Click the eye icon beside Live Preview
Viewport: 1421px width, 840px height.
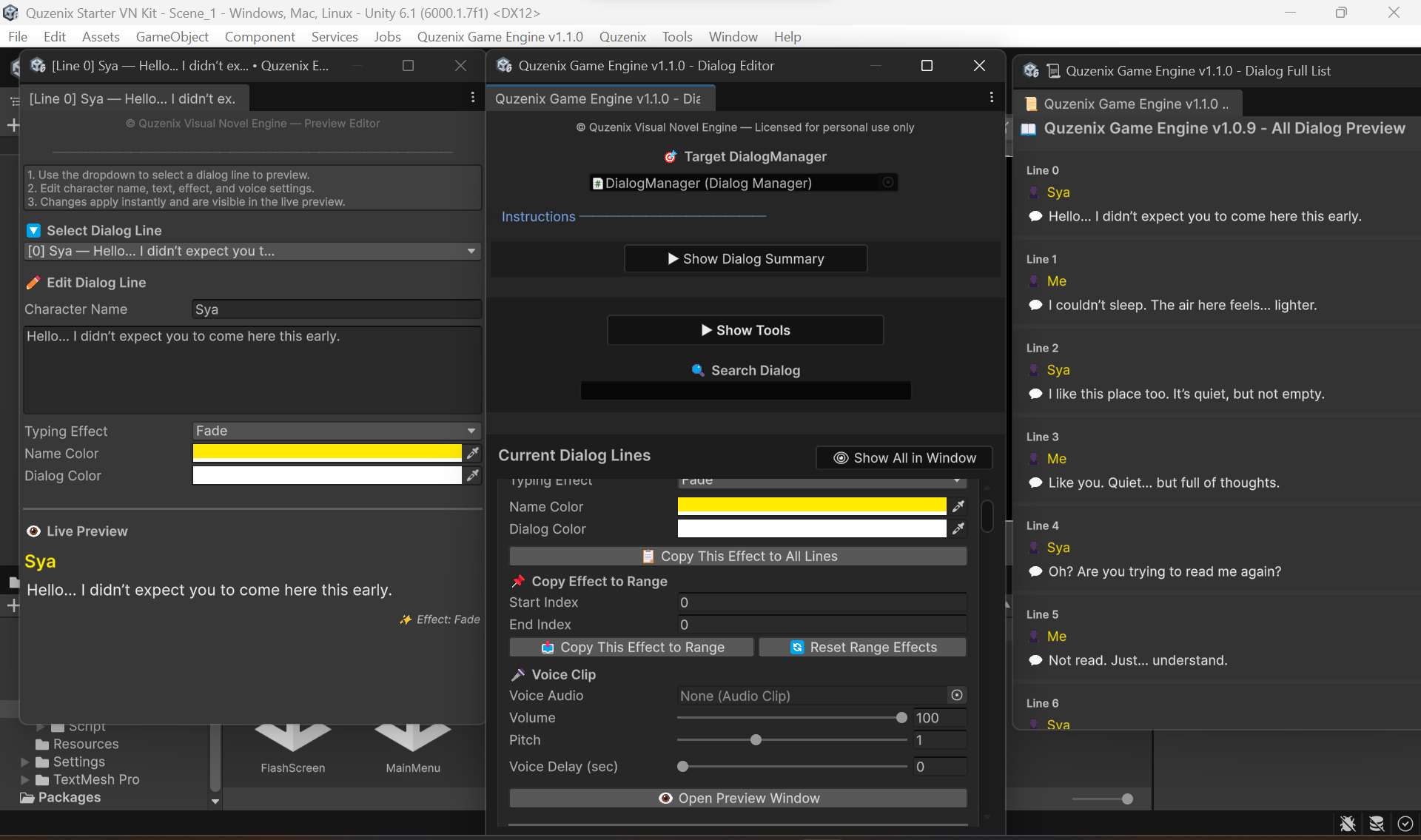[x=33, y=531]
